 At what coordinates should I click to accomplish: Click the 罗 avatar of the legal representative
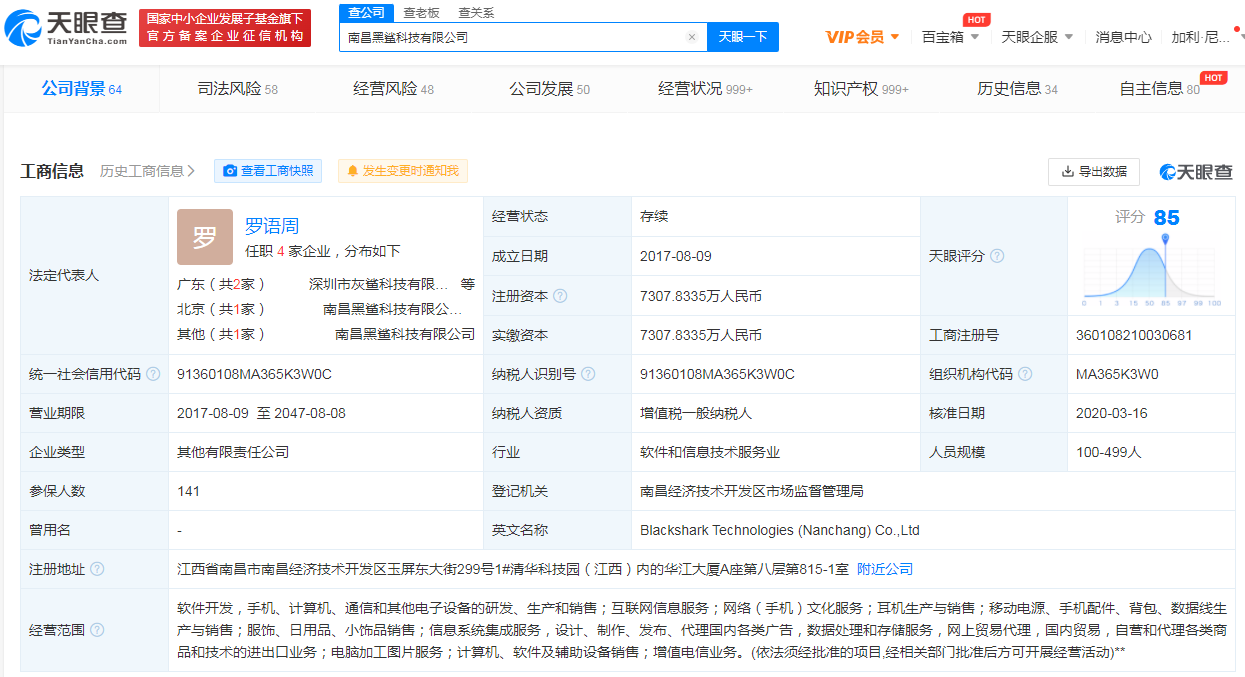205,237
